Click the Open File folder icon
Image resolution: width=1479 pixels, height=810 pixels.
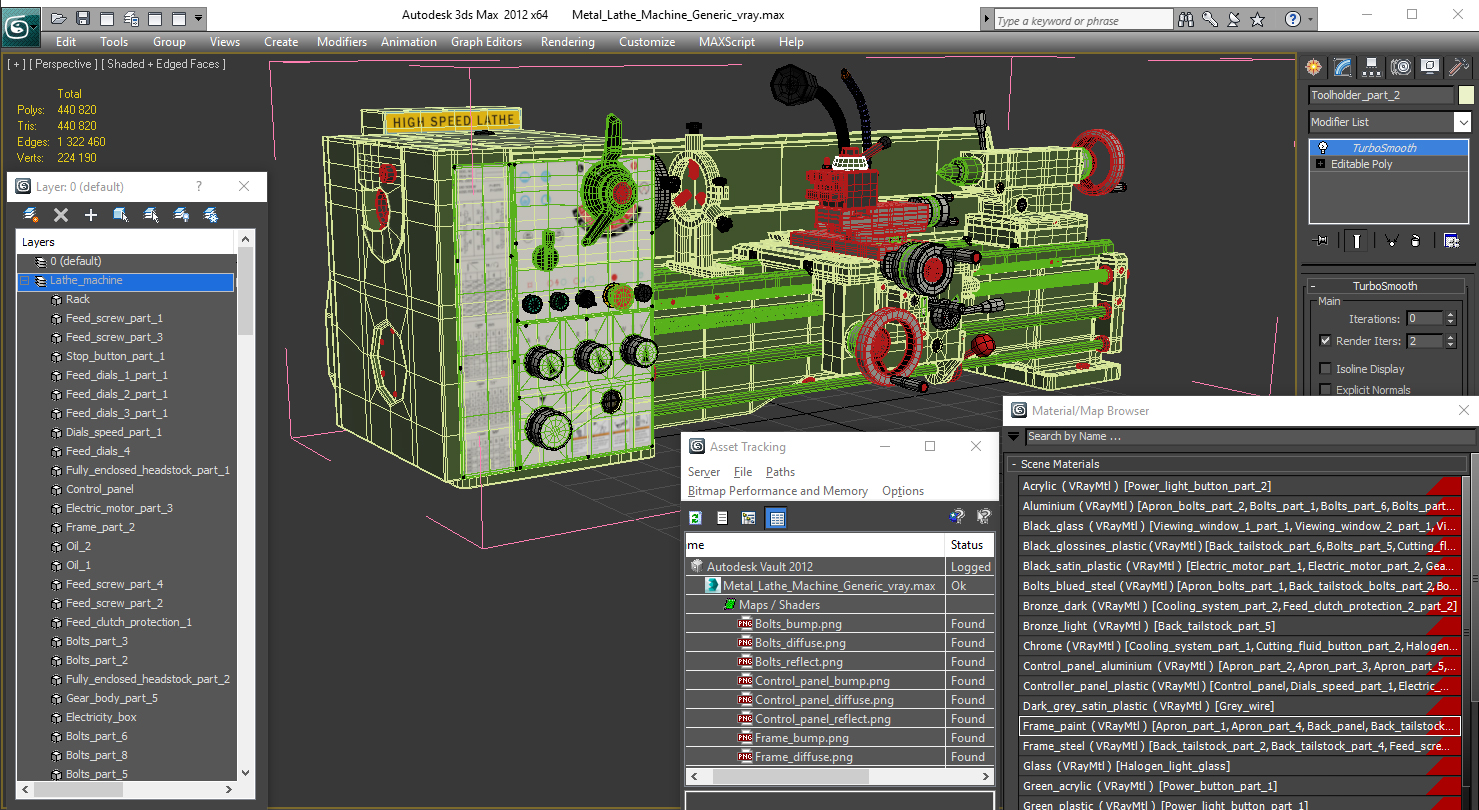pos(59,18)
